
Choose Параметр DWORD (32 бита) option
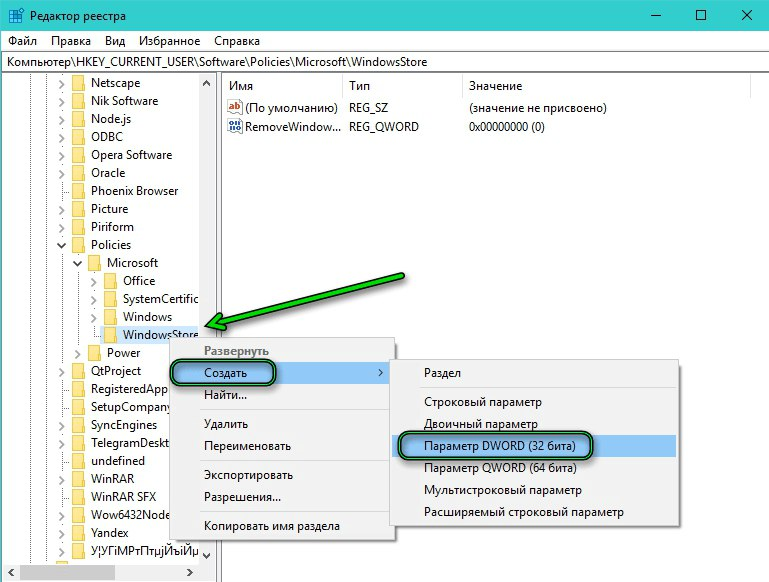click(494, 444)
